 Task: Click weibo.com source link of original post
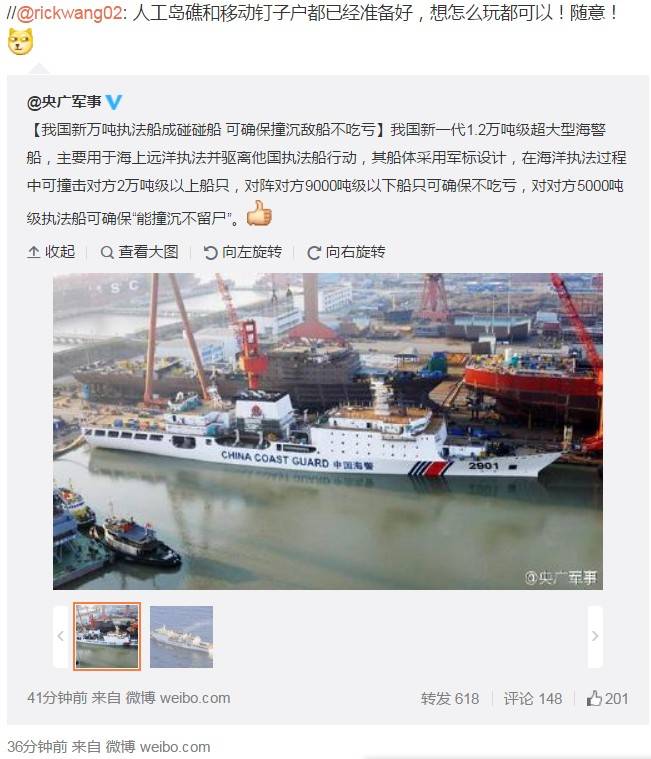[x=195, y=698]
